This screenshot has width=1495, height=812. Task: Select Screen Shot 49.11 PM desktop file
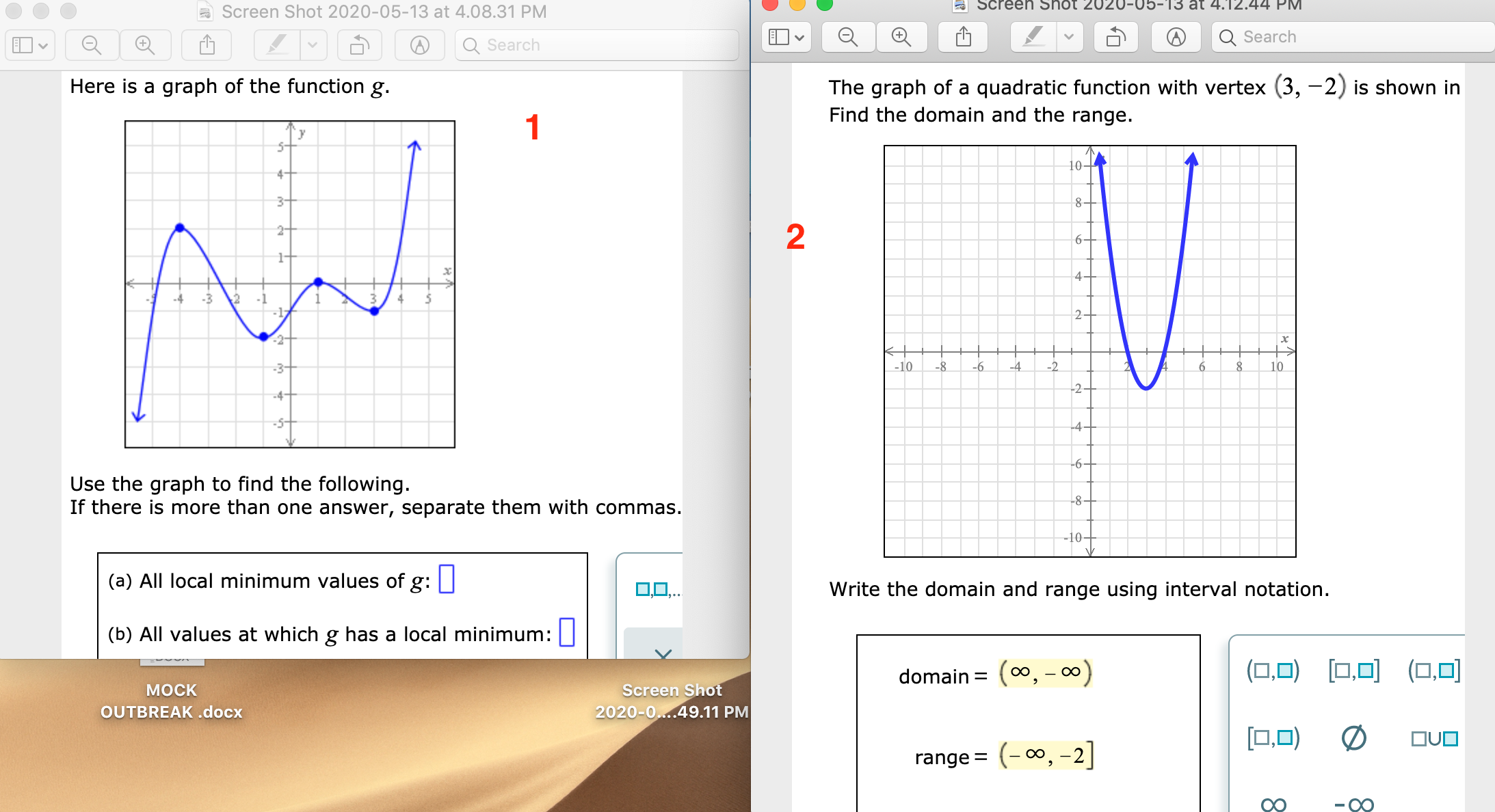coord(672,701)
